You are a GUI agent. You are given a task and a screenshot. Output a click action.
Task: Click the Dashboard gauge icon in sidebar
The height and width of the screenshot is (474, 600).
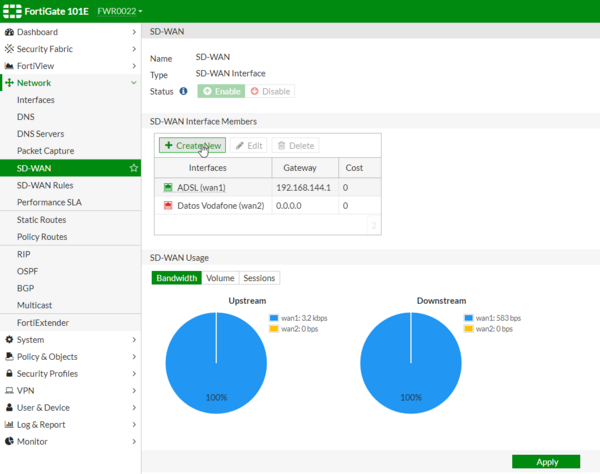point(9,32)
